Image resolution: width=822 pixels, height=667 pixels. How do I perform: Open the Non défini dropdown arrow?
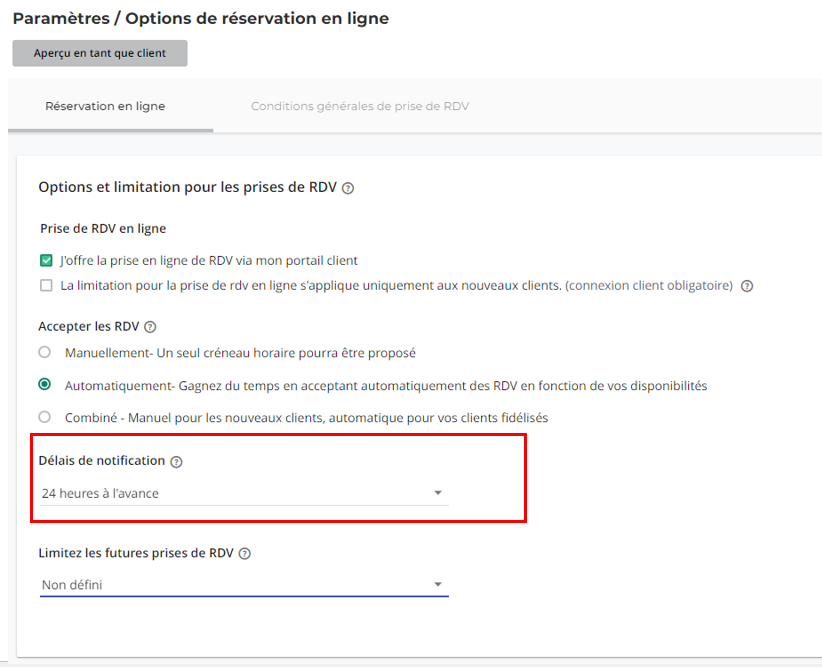[x=438, y=584]
